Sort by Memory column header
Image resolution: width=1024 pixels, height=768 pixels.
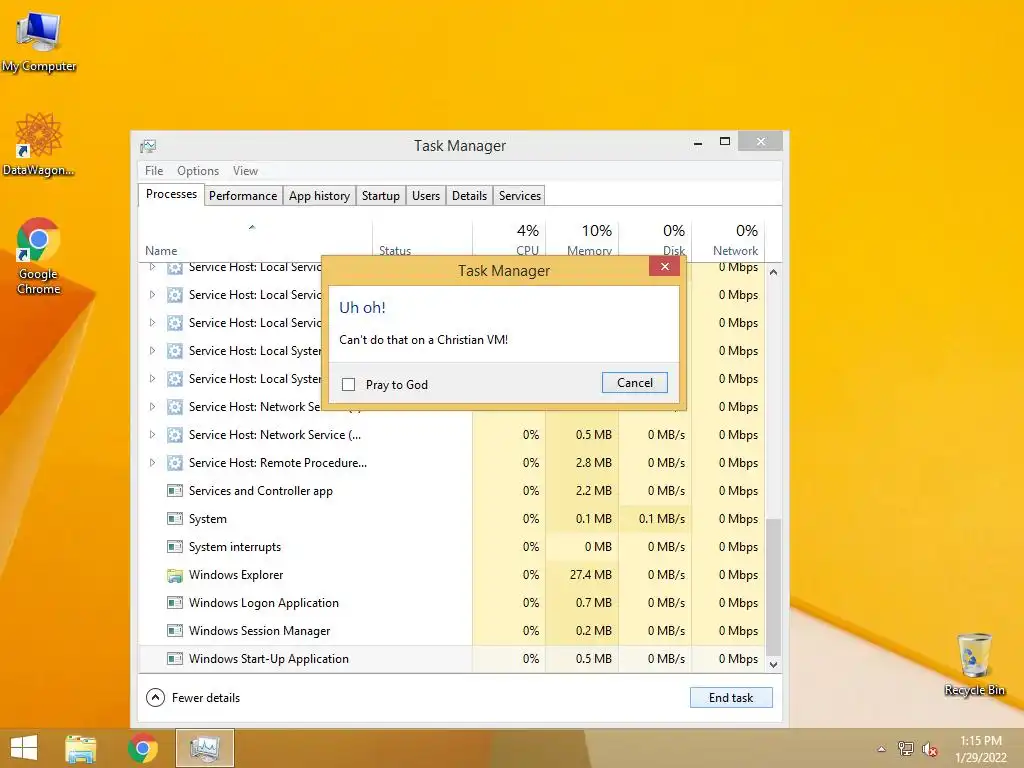coord(583,240)
